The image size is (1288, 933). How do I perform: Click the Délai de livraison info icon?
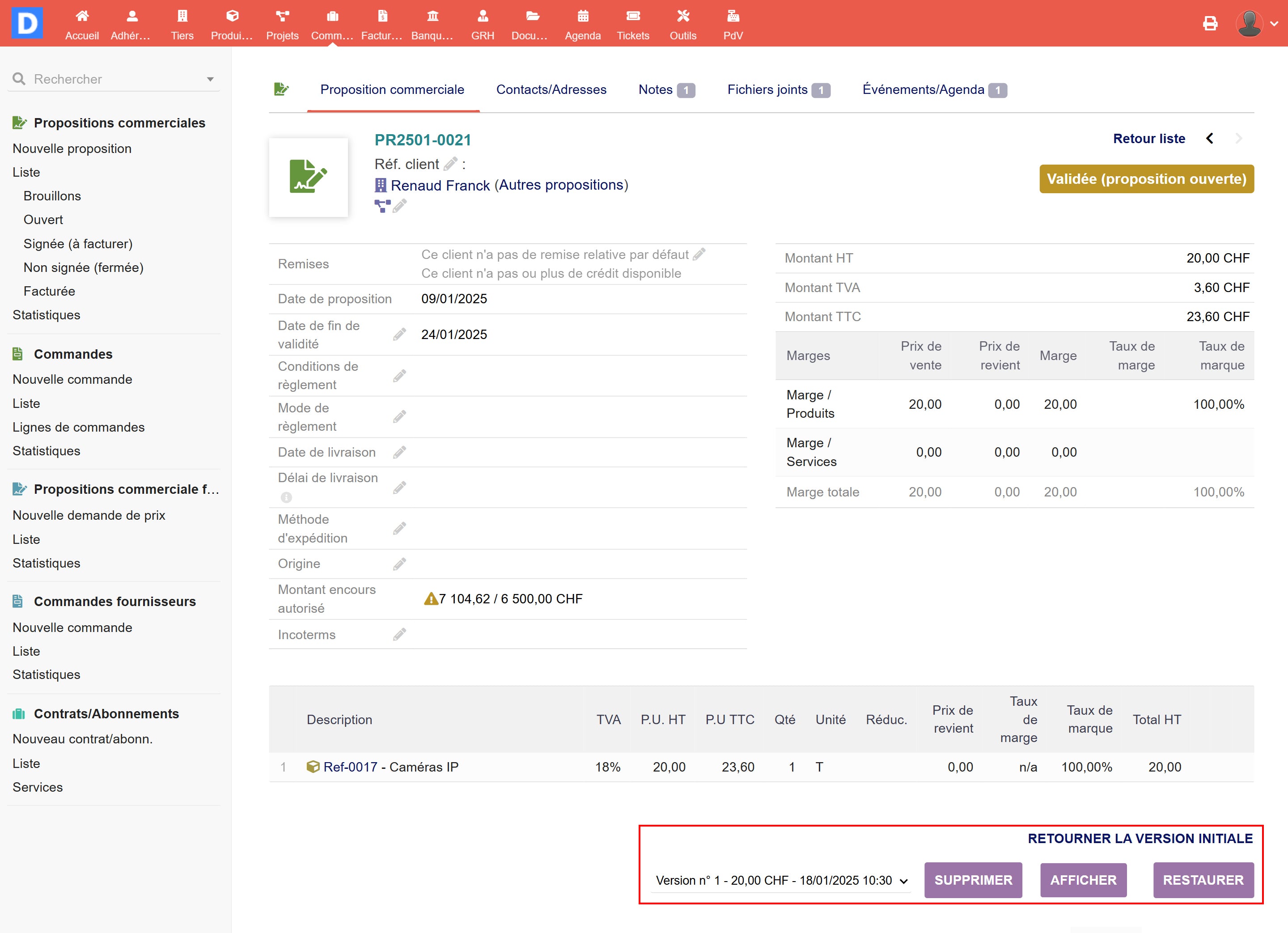(x=286, y=497)
